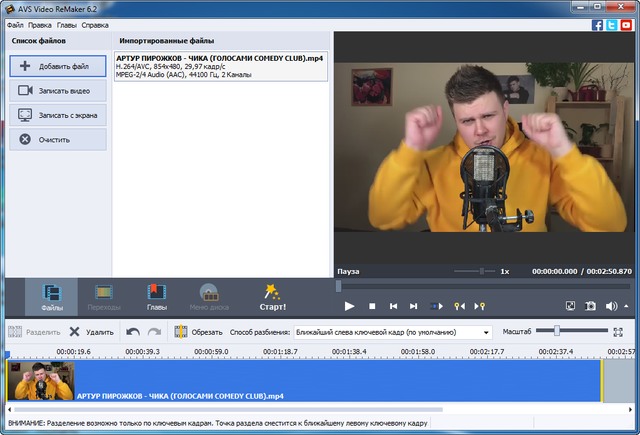Mute the player sound
Viewport: 640px width, 435px height.
[611, 306]
